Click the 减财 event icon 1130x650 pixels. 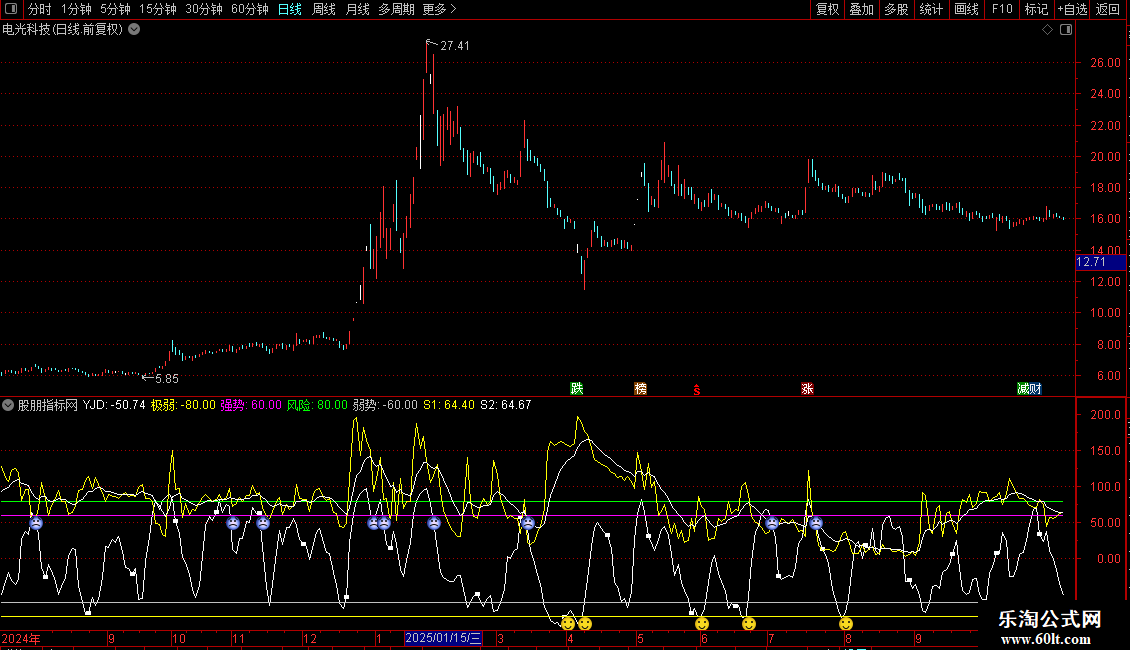click(x=1029, y=388)
